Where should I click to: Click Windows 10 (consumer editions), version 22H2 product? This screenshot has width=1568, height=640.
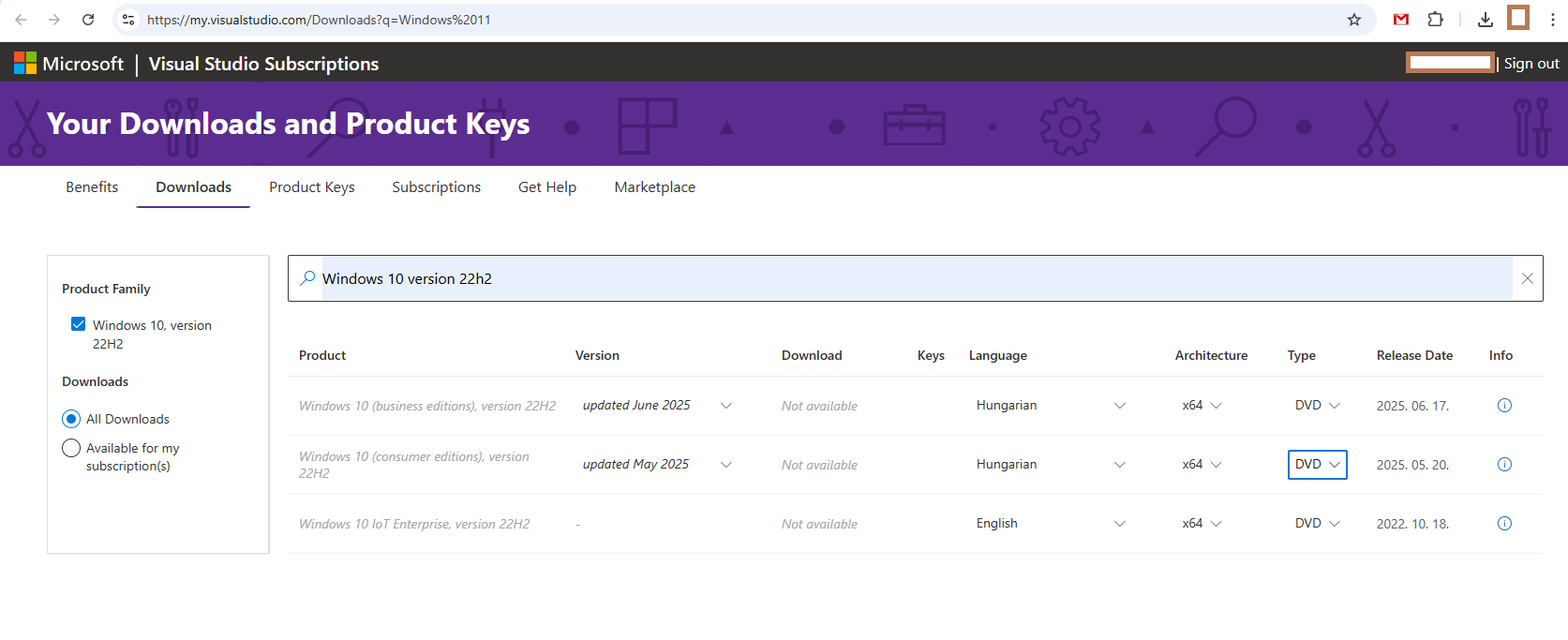point(414,465)
